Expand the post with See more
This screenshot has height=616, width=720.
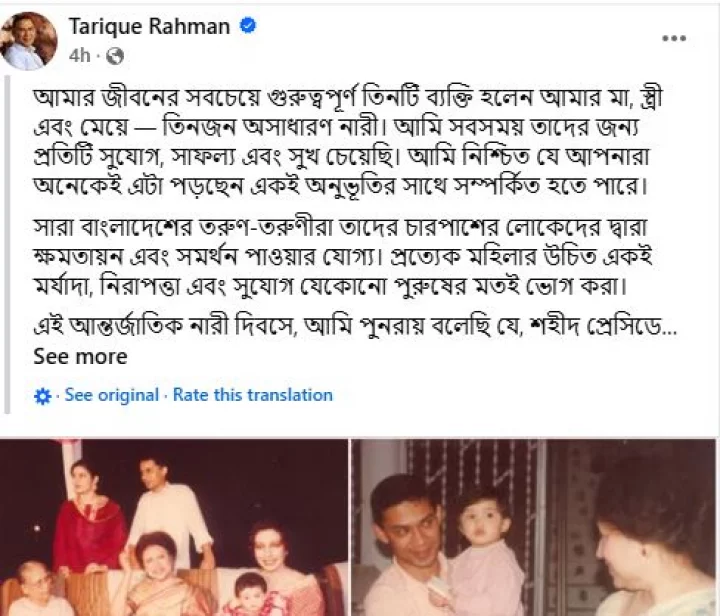point(80,357)
